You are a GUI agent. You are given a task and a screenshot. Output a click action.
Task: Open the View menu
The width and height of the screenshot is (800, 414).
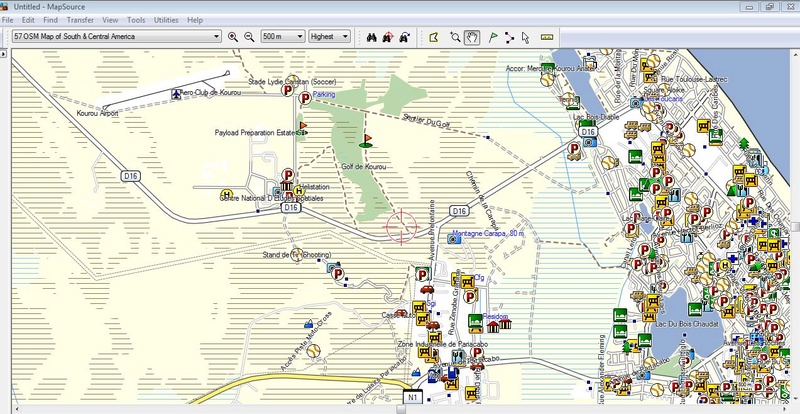[x=110, y=20]
